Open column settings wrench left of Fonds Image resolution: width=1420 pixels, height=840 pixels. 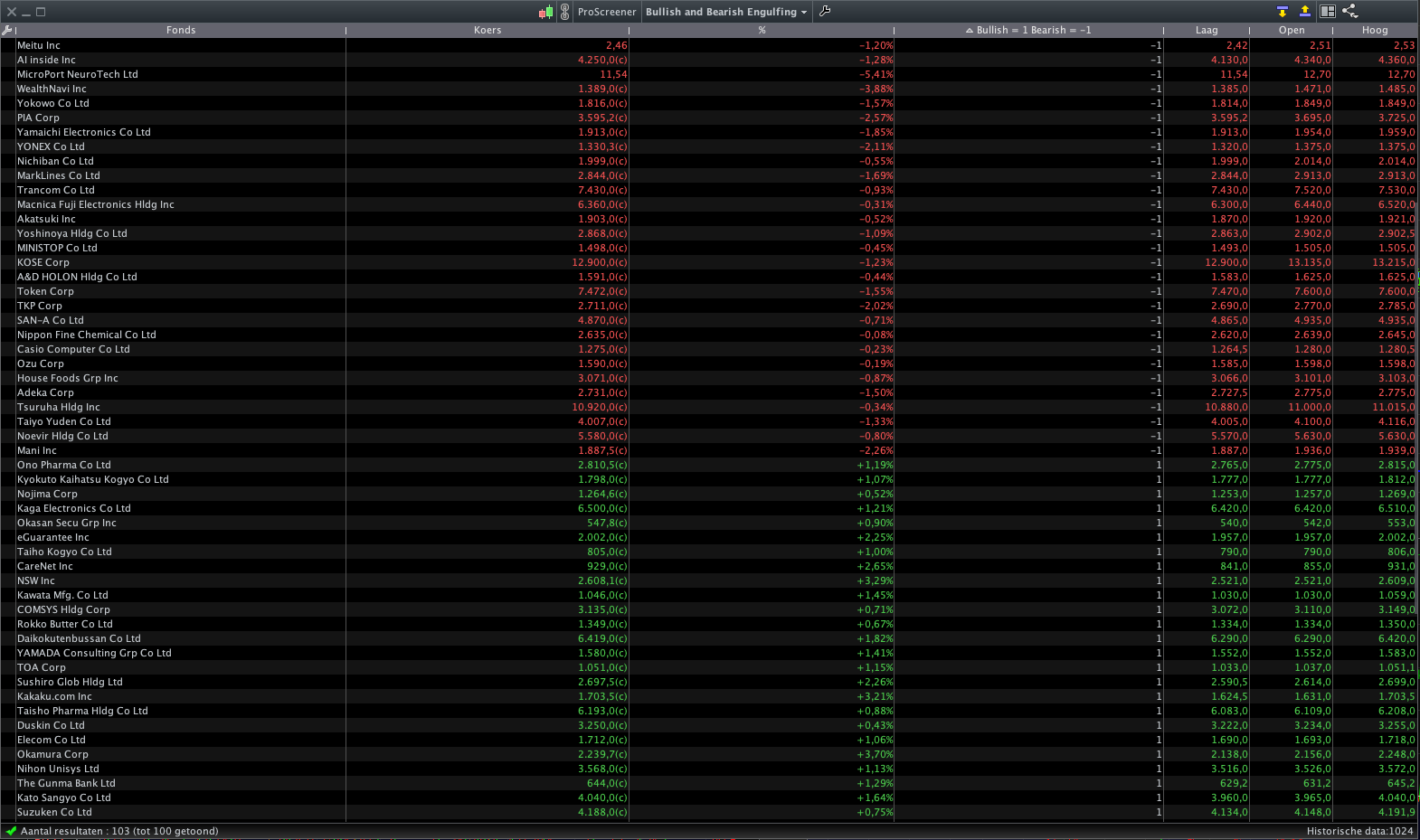click(x=7, y=30)
